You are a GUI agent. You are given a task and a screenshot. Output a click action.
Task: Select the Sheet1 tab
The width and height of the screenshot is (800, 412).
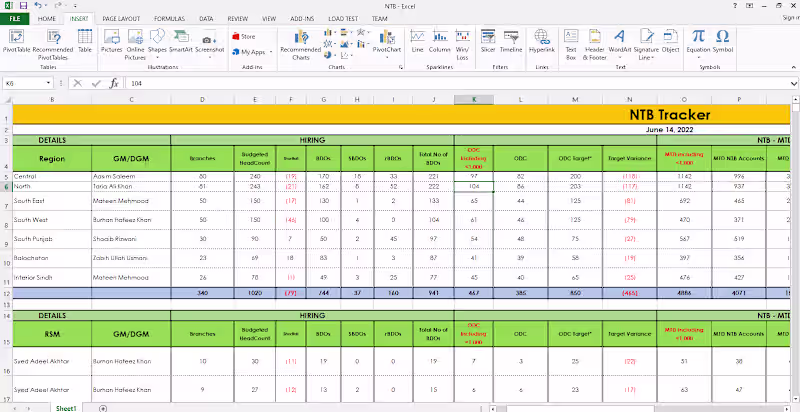(x=66, y=408)
